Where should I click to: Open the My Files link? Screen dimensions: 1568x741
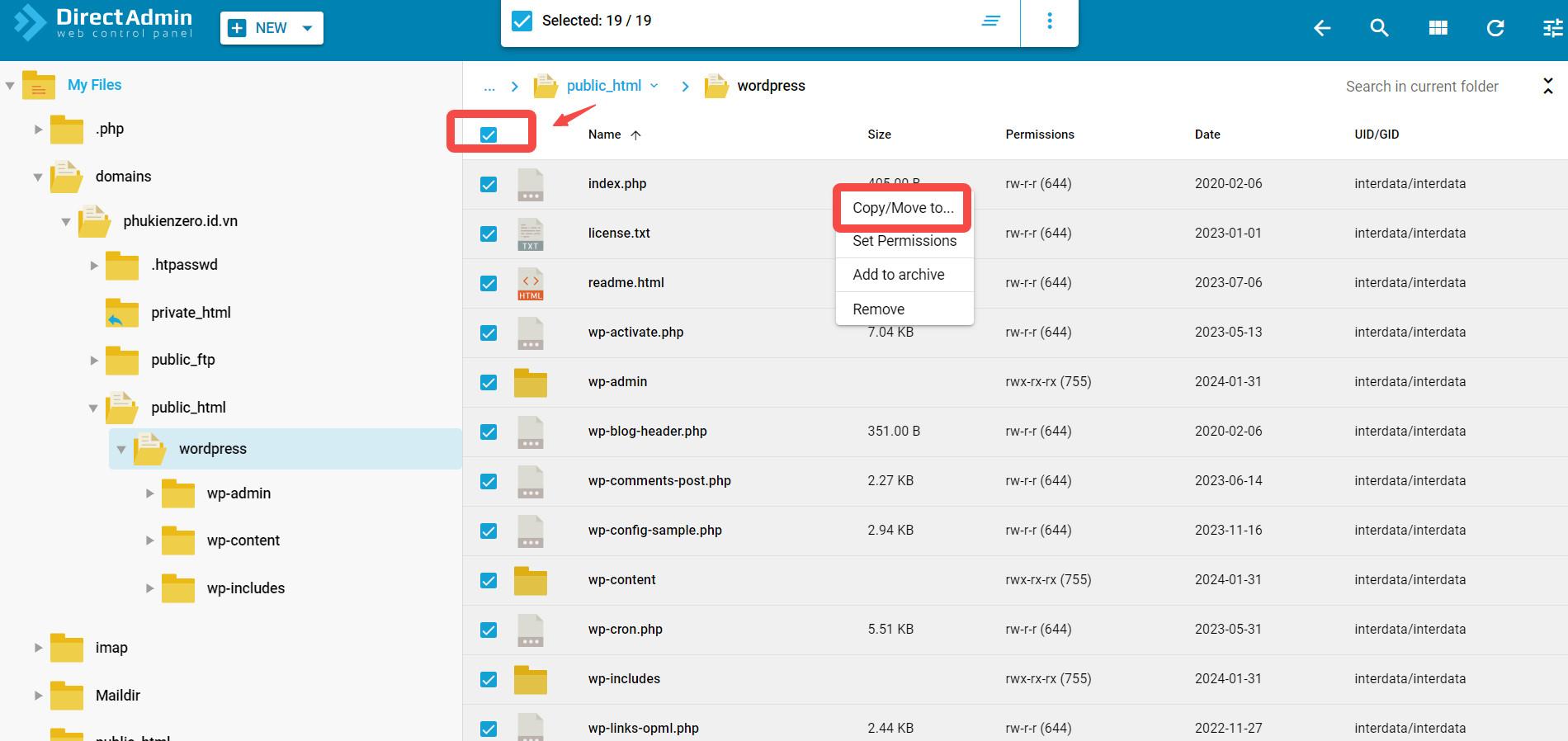(x=95, y=85)
